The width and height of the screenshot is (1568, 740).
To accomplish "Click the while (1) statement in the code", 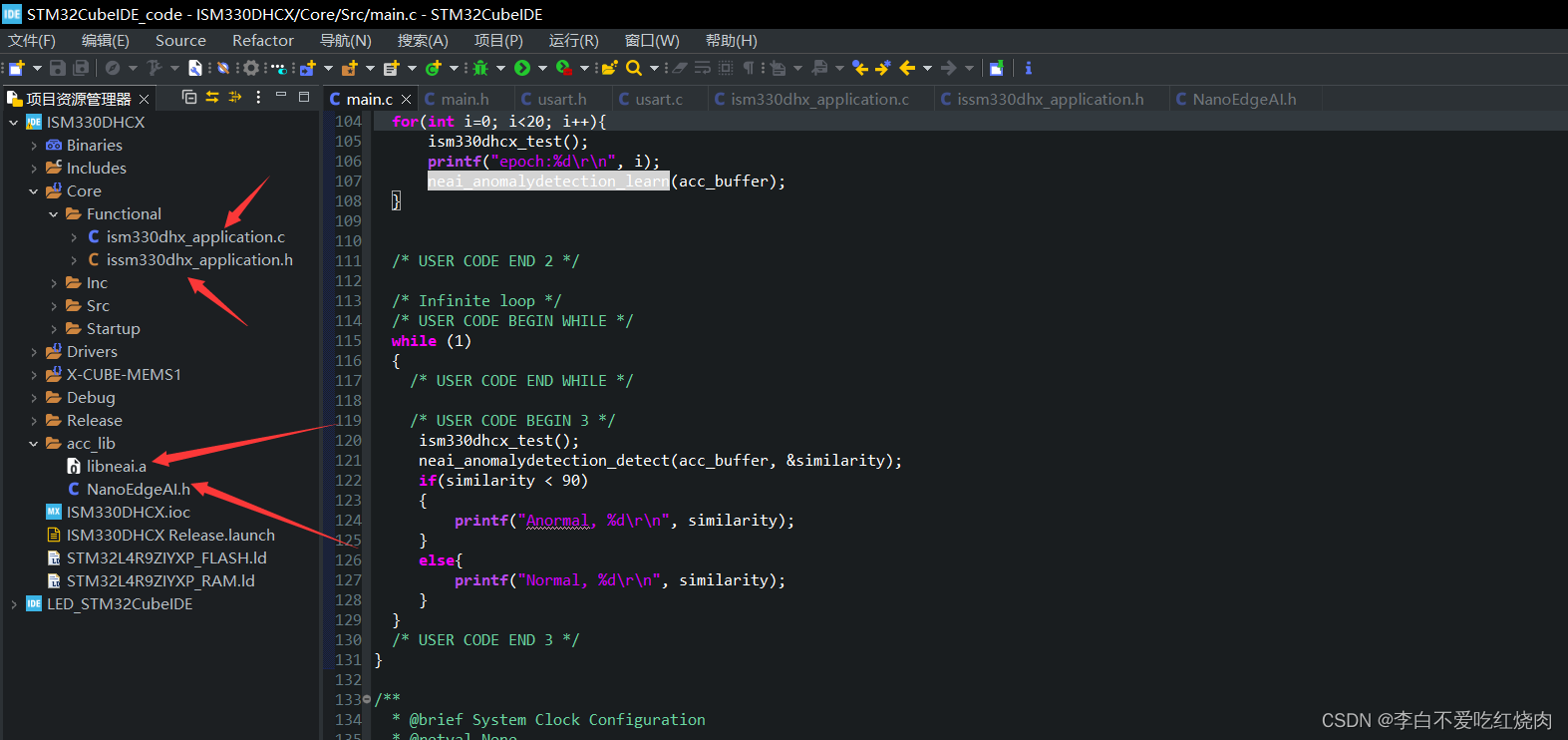I will point(432,341).
